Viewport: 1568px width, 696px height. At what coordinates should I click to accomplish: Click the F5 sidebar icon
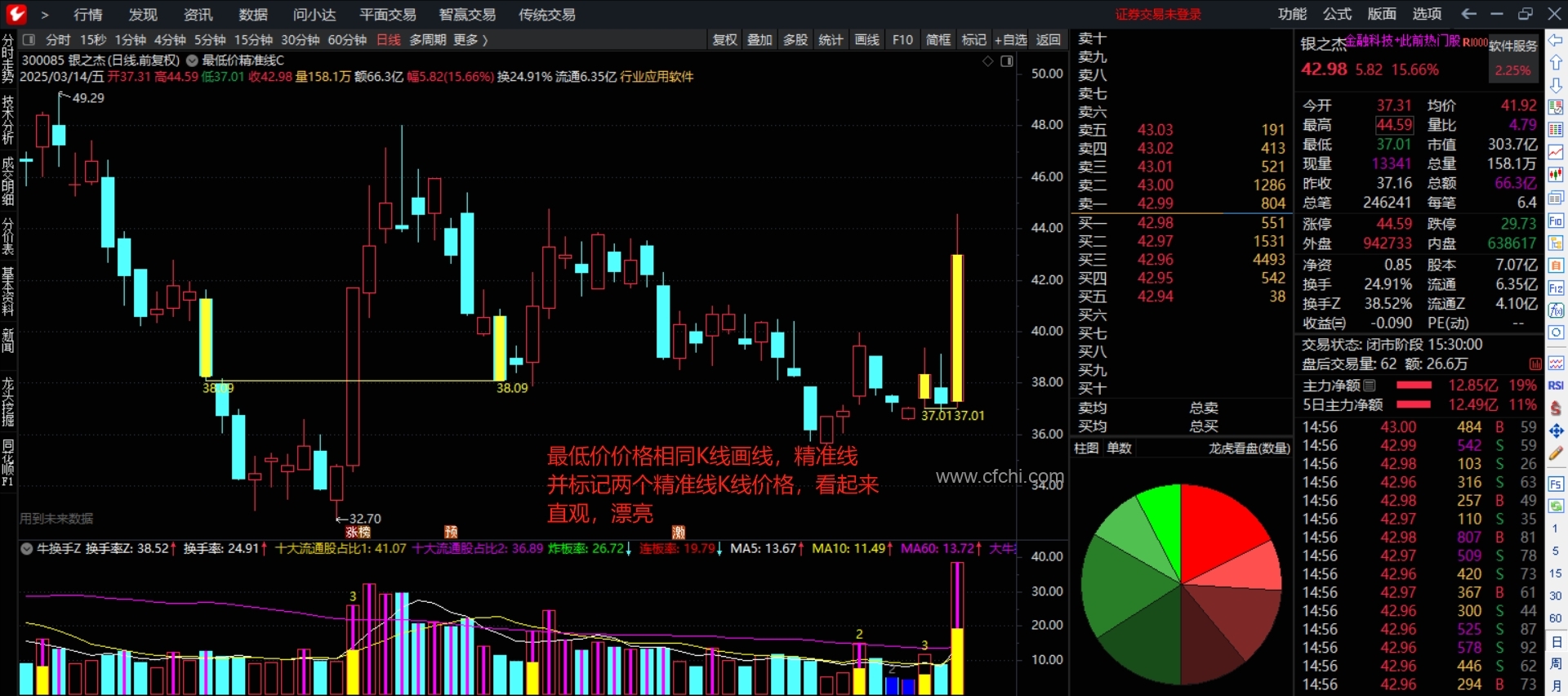coord(1556,484)
